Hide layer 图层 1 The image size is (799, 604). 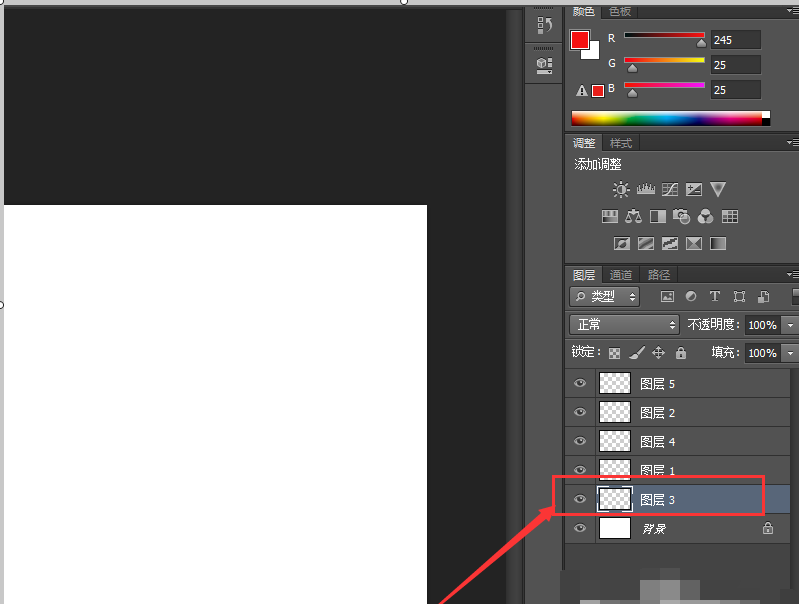pos(580,470)
